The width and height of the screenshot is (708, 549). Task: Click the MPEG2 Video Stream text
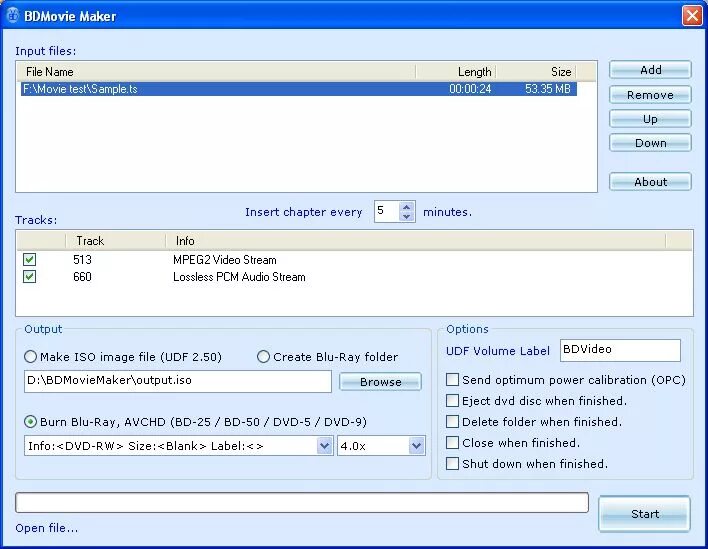[224, 260]
